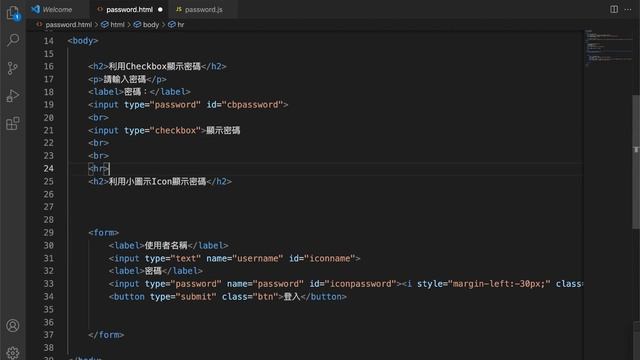Click line number 14
This screenshot has height=360, width=640.
point(49,41)
